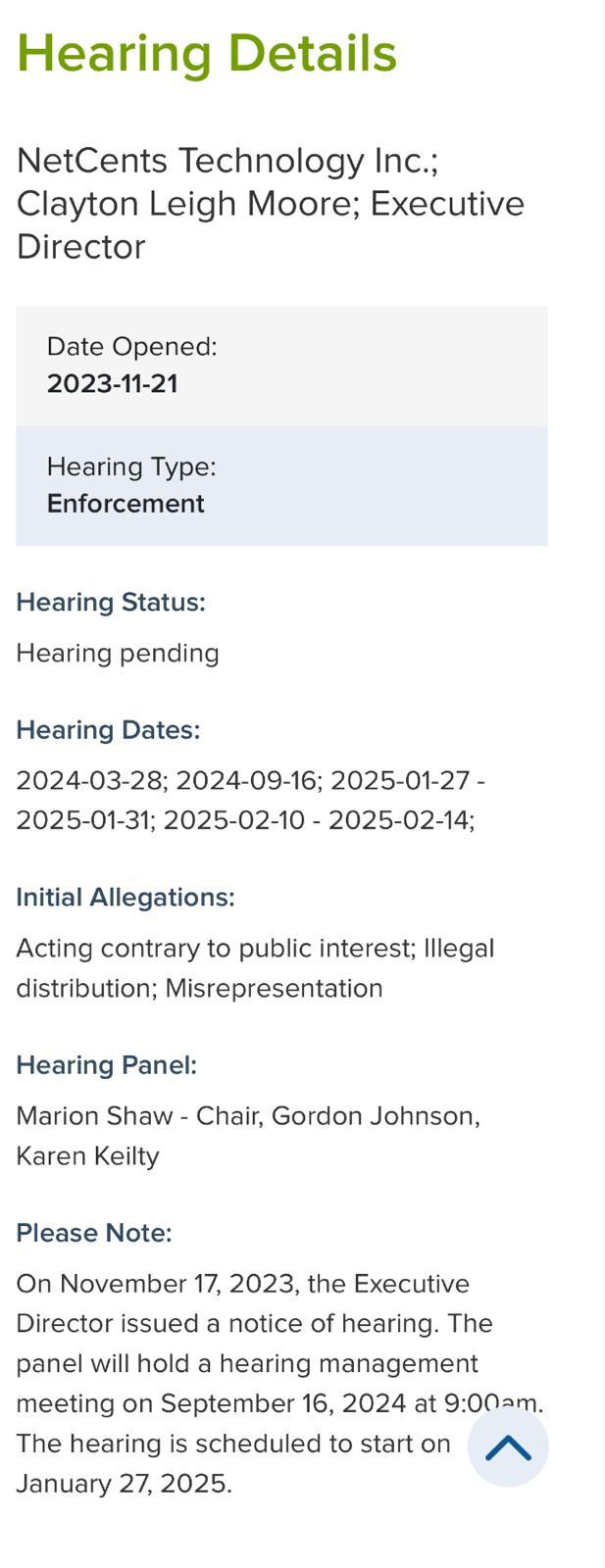Click the Hearing Status label
Image resolution: width=605 pixels, height=1568 pixels.
coord(111,602)
